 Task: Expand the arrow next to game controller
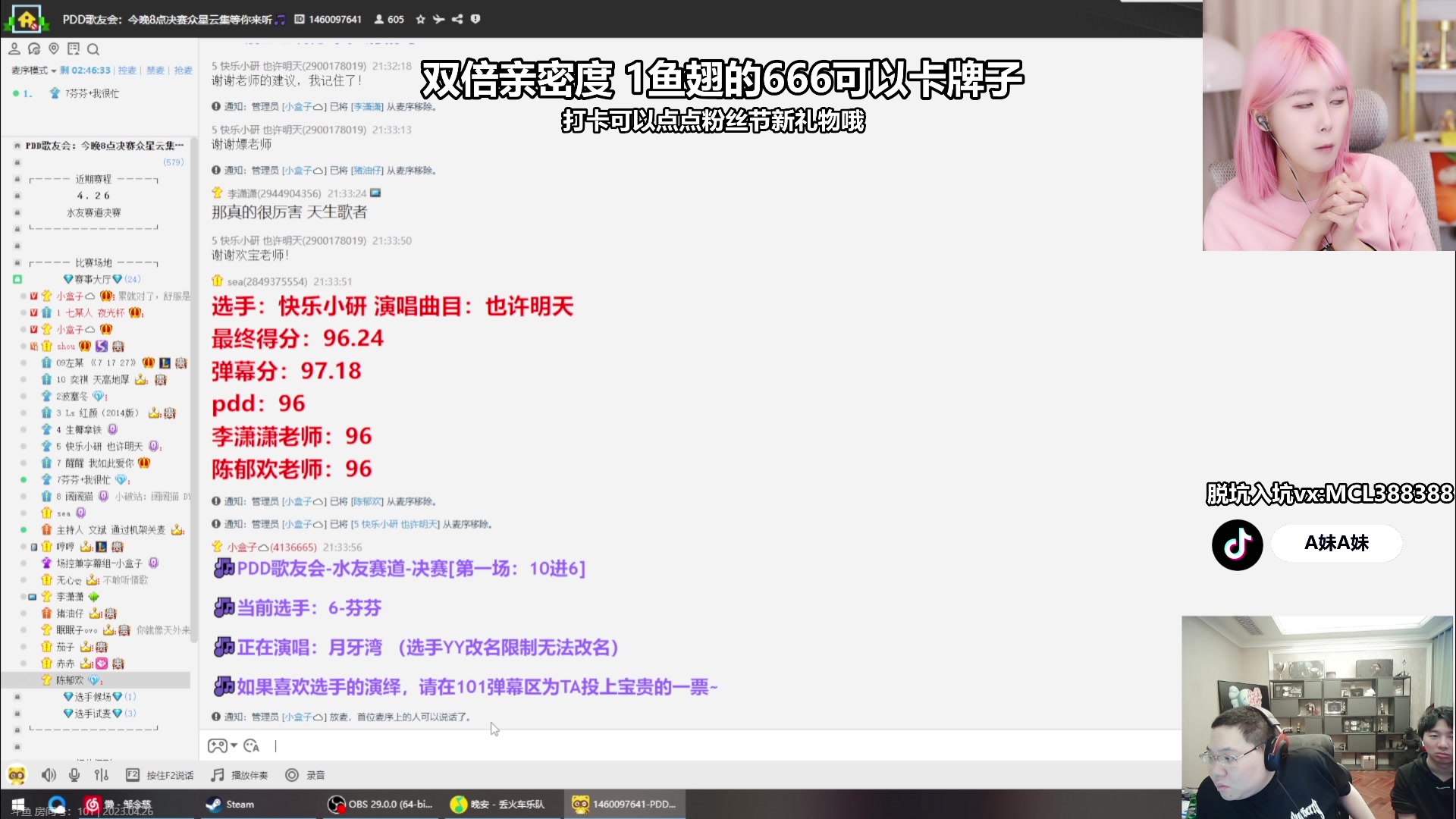click(x=234, y=746)
